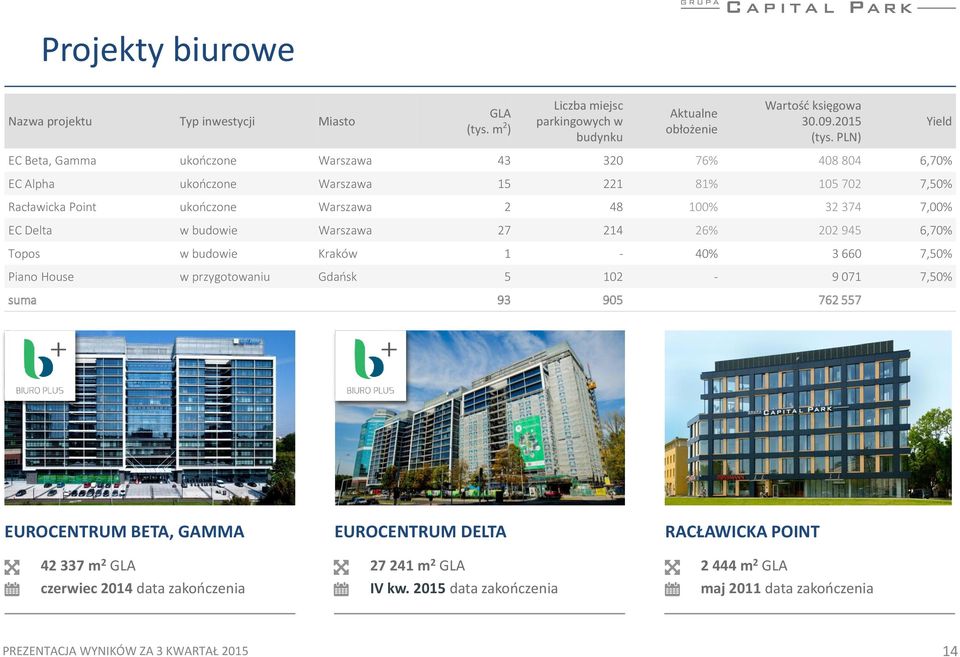The image size is (960, 657).
Task: Click the 2 444 m2 GLA text
Action: (x=744, y=566)
